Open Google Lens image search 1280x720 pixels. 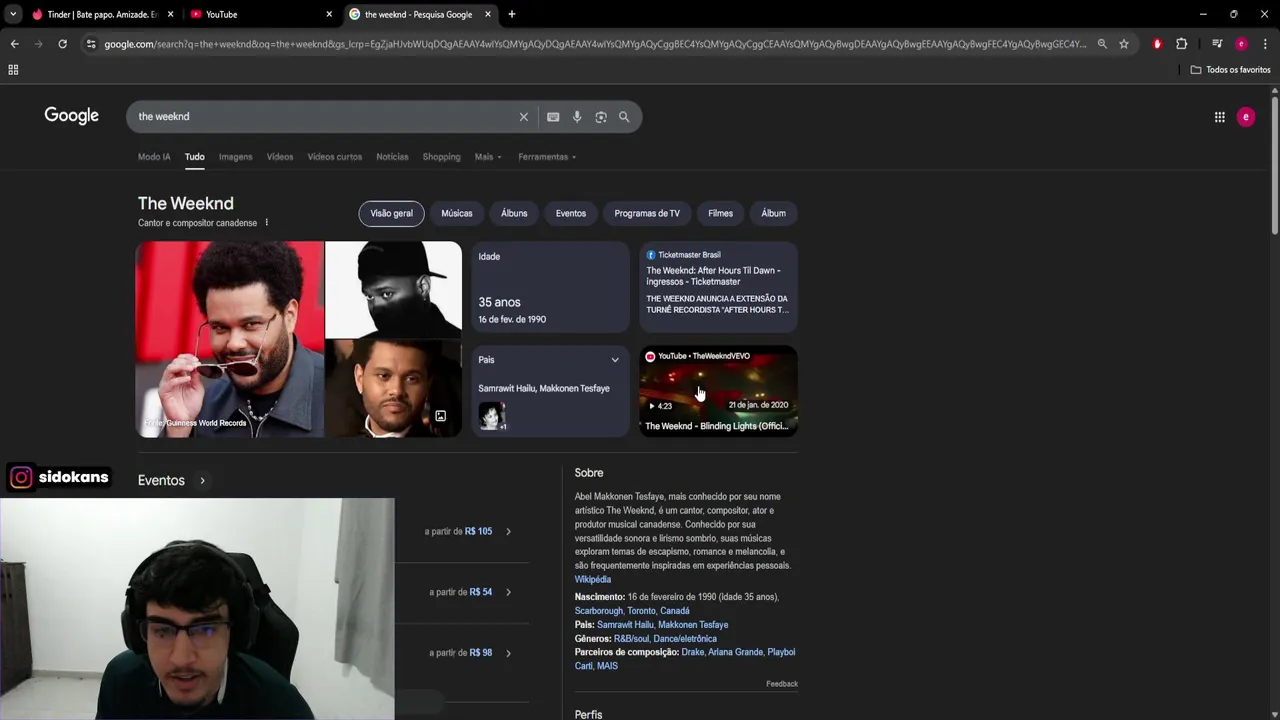[601, 117]
